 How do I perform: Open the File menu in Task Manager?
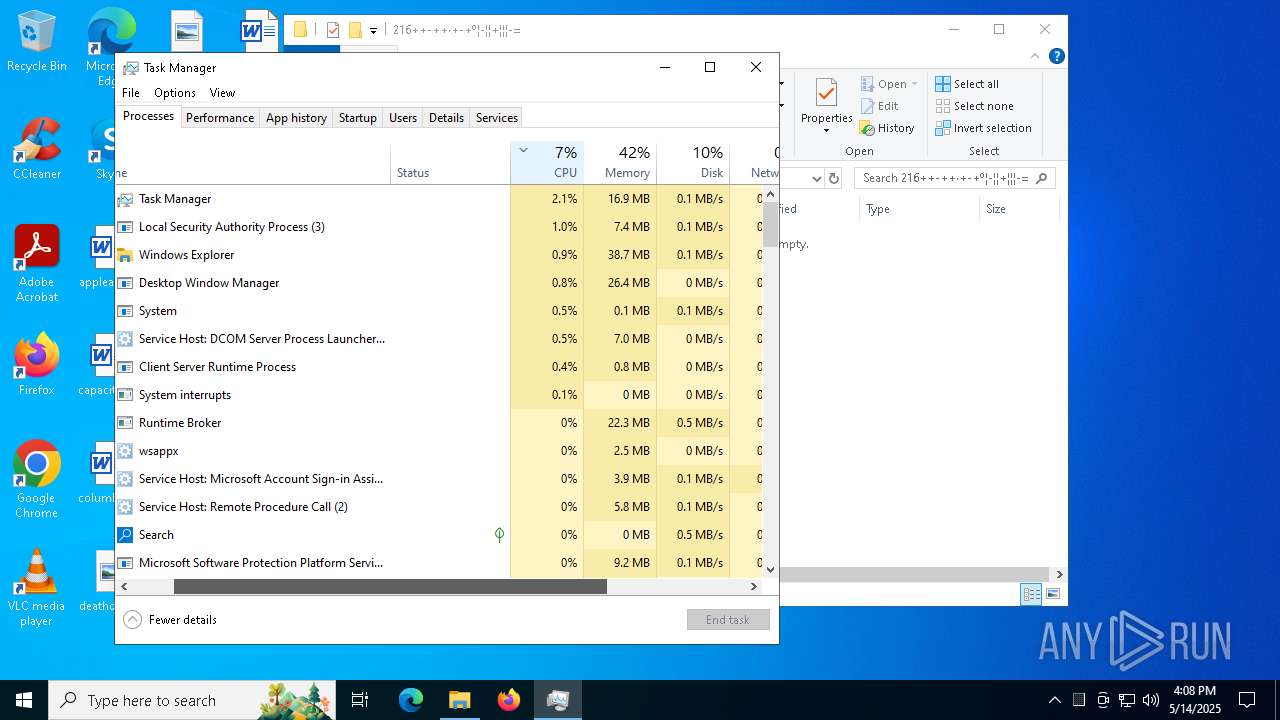click(x=131, y=93)
